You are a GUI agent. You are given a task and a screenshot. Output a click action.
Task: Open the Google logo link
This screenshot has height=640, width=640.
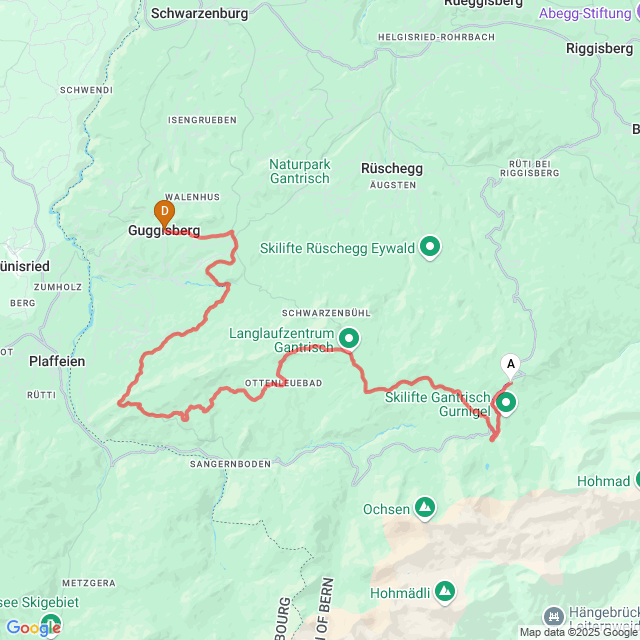click(33, 628)
